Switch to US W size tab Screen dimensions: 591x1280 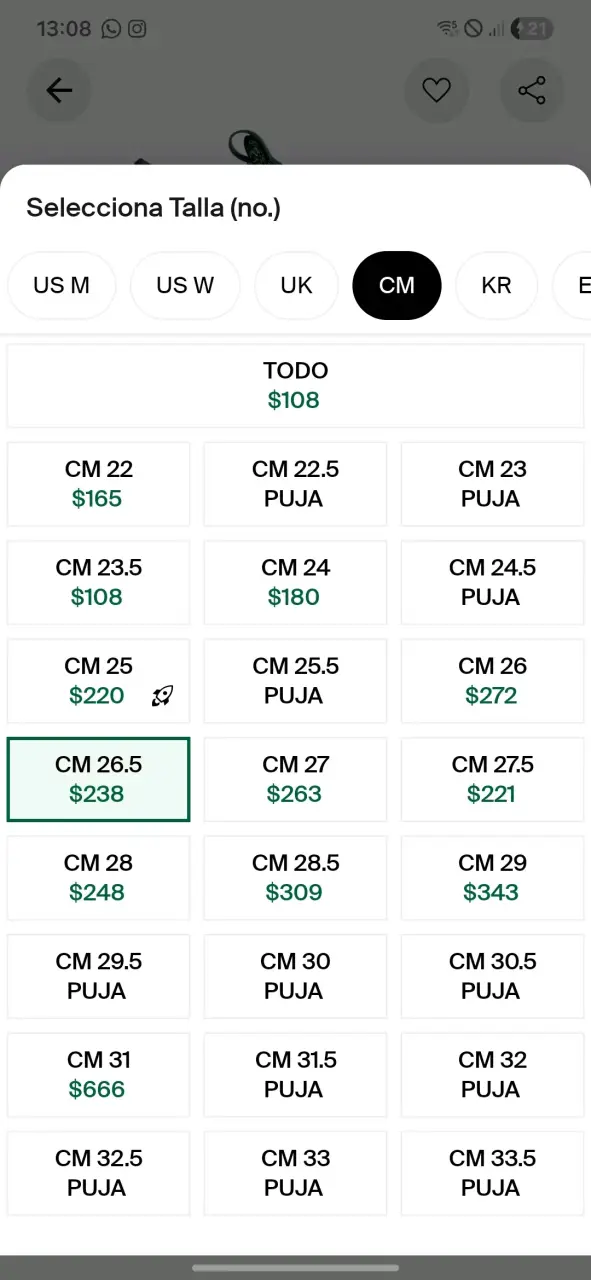(185, 285)
